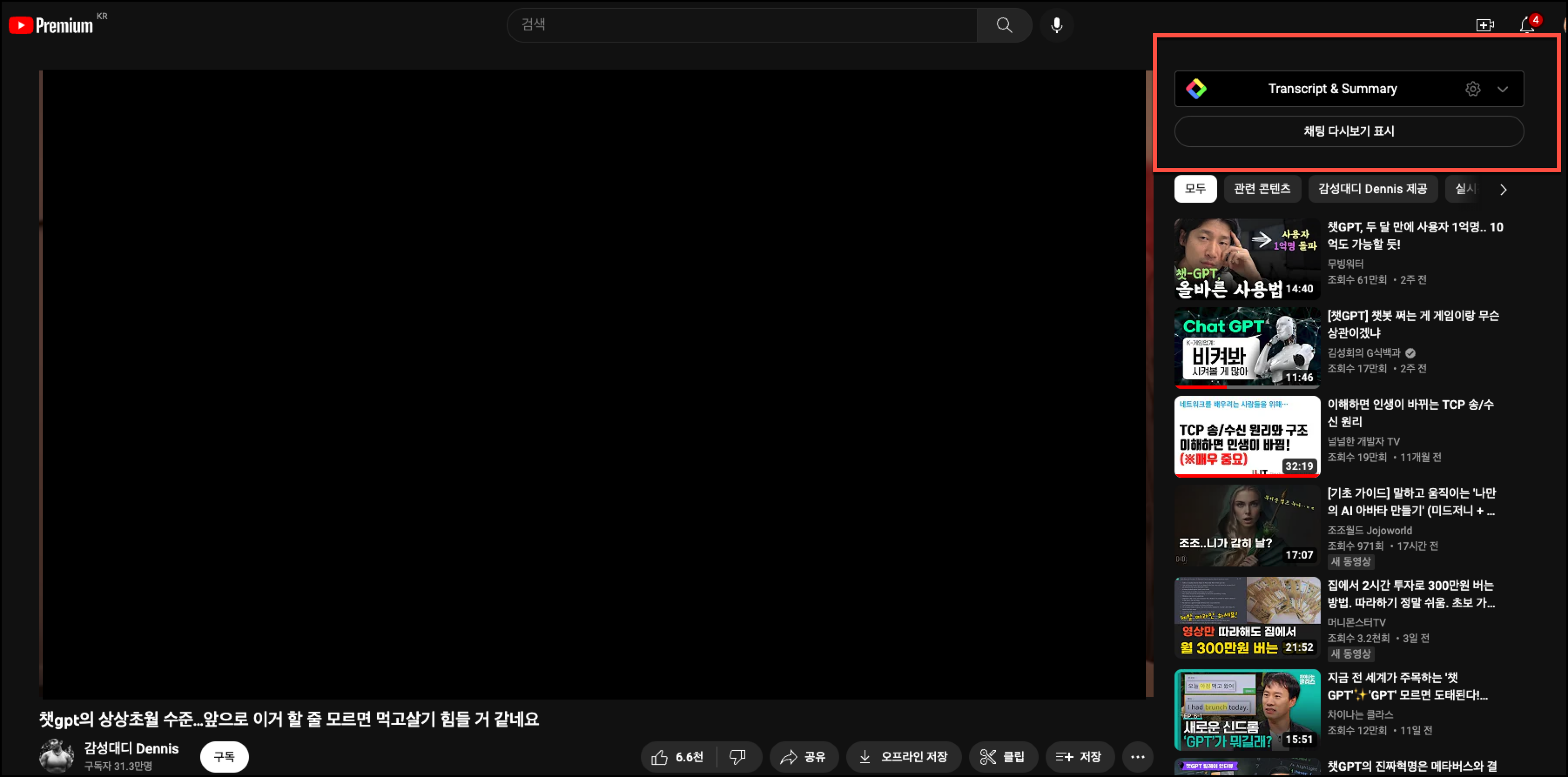Open the more options (...) icon
This screenshot has width=1568, height=777.
1137,756
